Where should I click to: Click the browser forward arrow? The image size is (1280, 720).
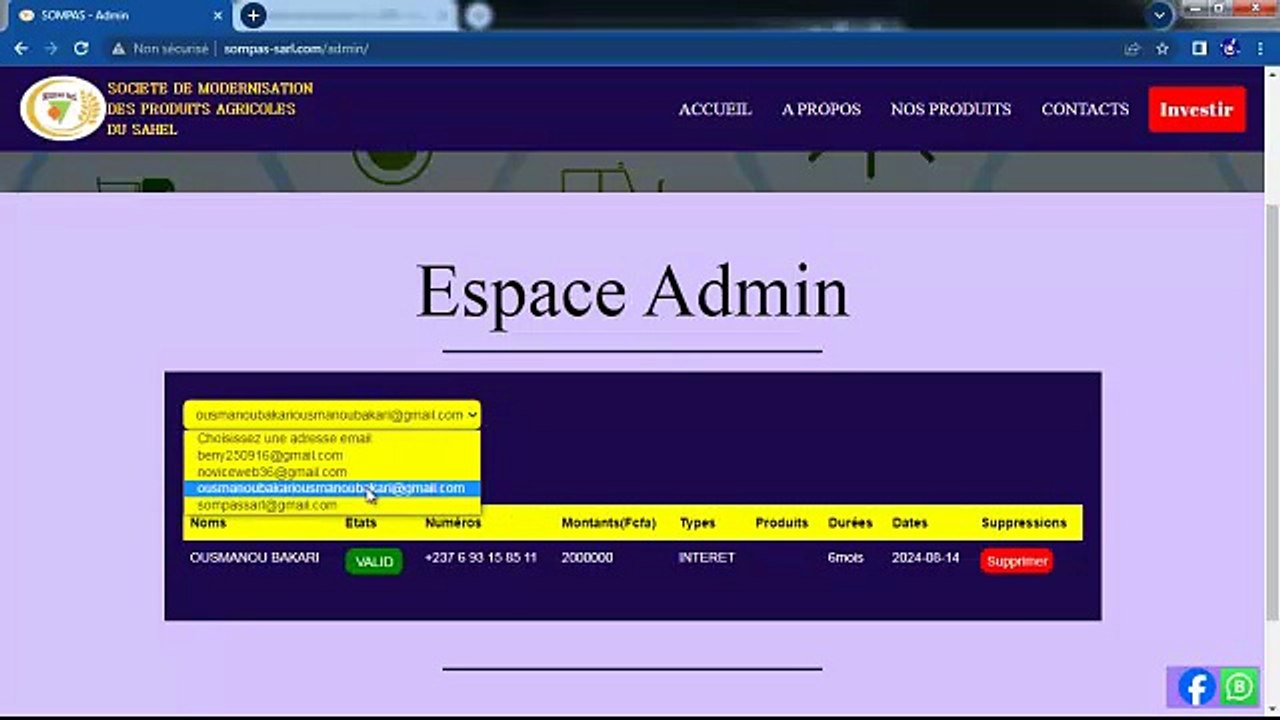pyautogui.click(x=51, y=48)
